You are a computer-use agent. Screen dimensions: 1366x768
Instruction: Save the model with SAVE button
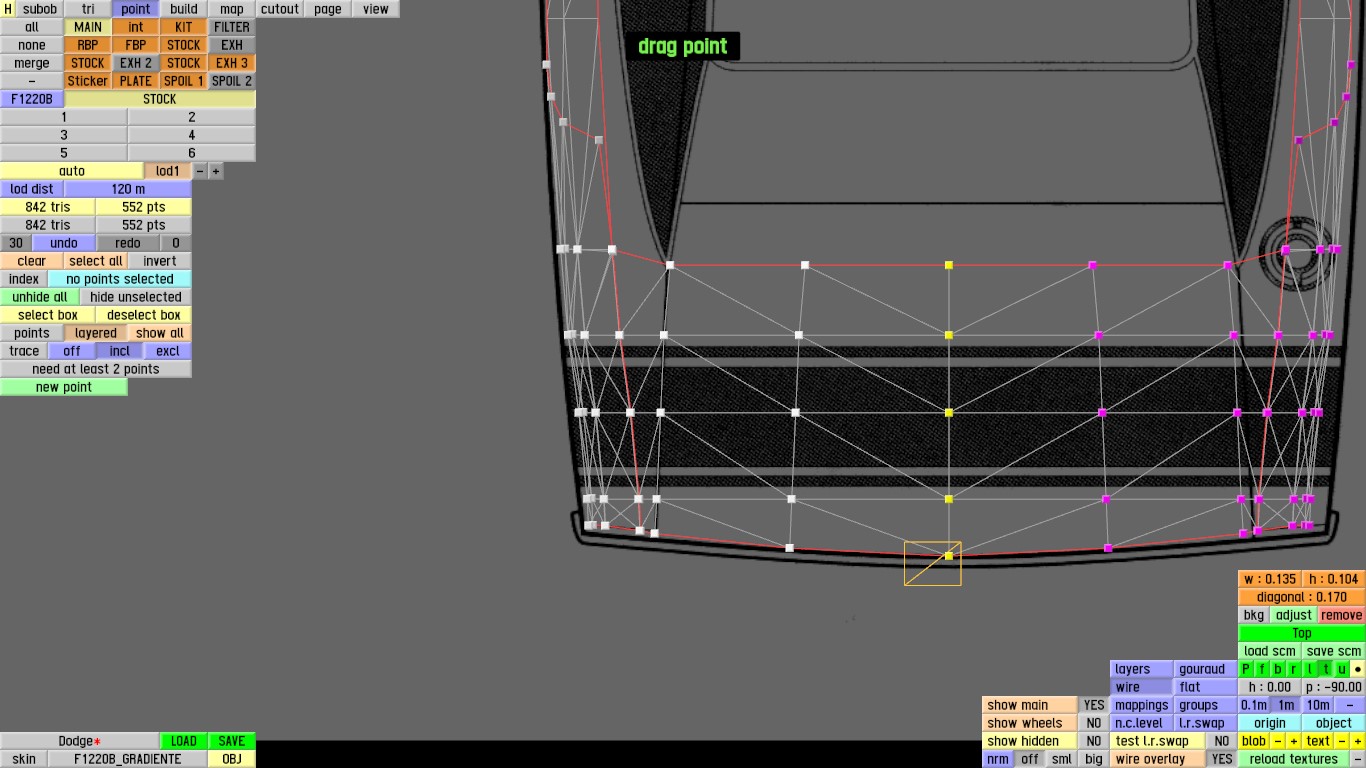[232, 741]
